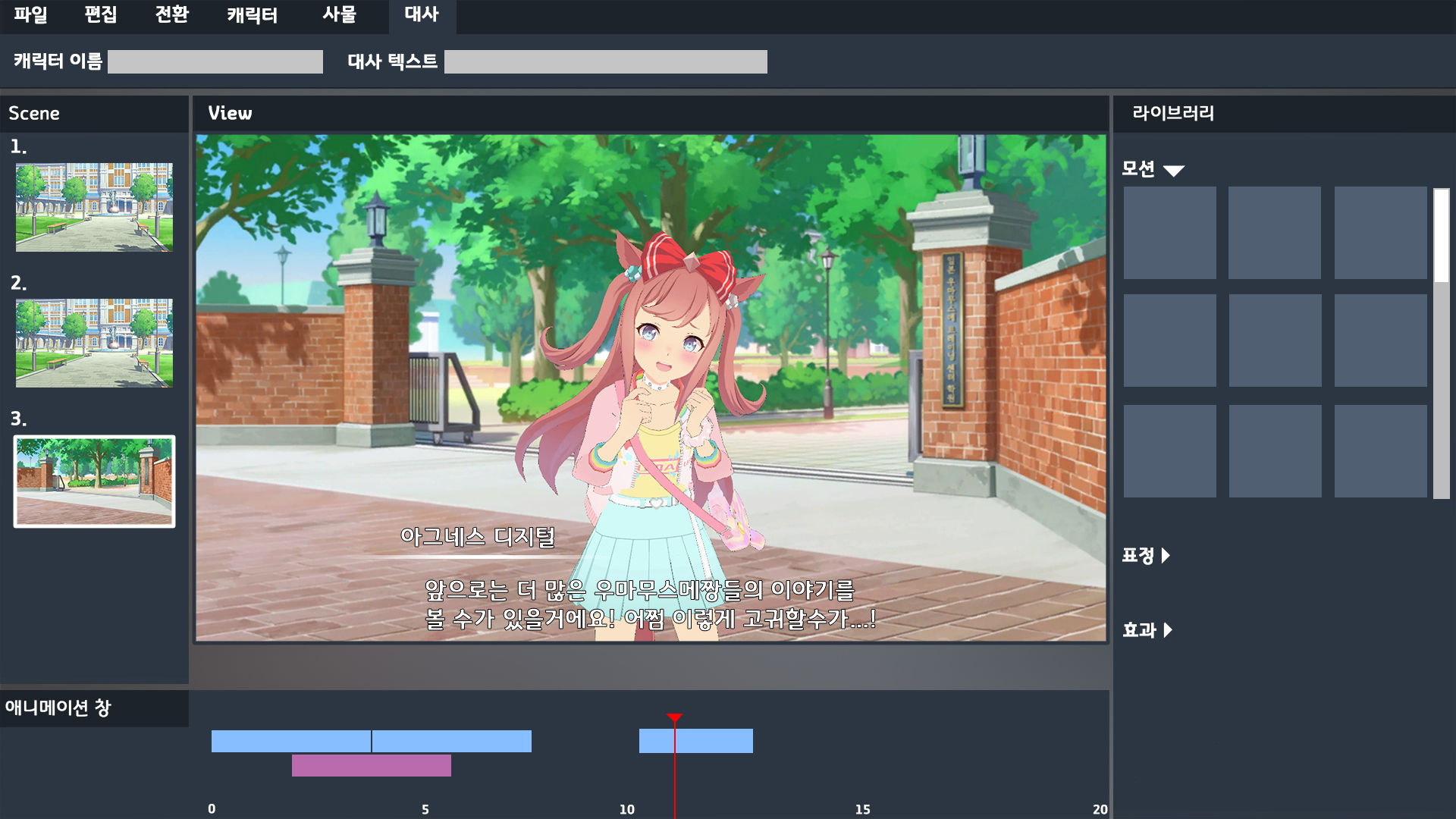
Task: Select the second blue clip on timeline
Action: (452, 741)
